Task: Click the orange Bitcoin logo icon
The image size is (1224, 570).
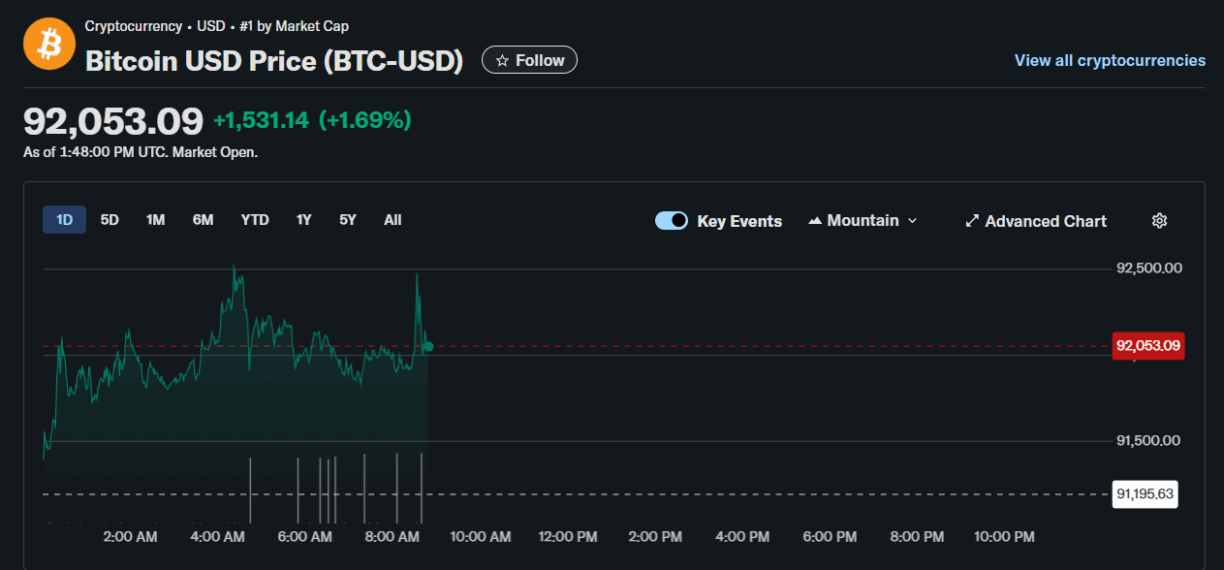Action: click(50, 43)
